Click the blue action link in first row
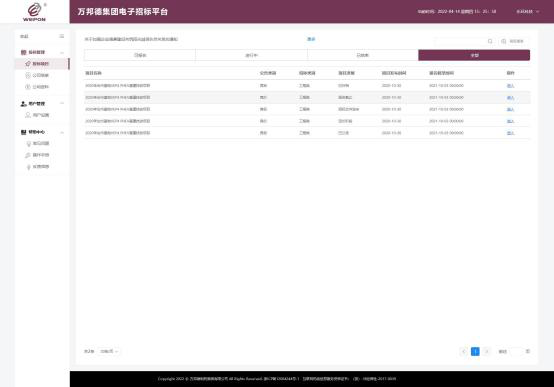Image resolution: width=554 pixels, height=387 pixels. click(510, 86)
